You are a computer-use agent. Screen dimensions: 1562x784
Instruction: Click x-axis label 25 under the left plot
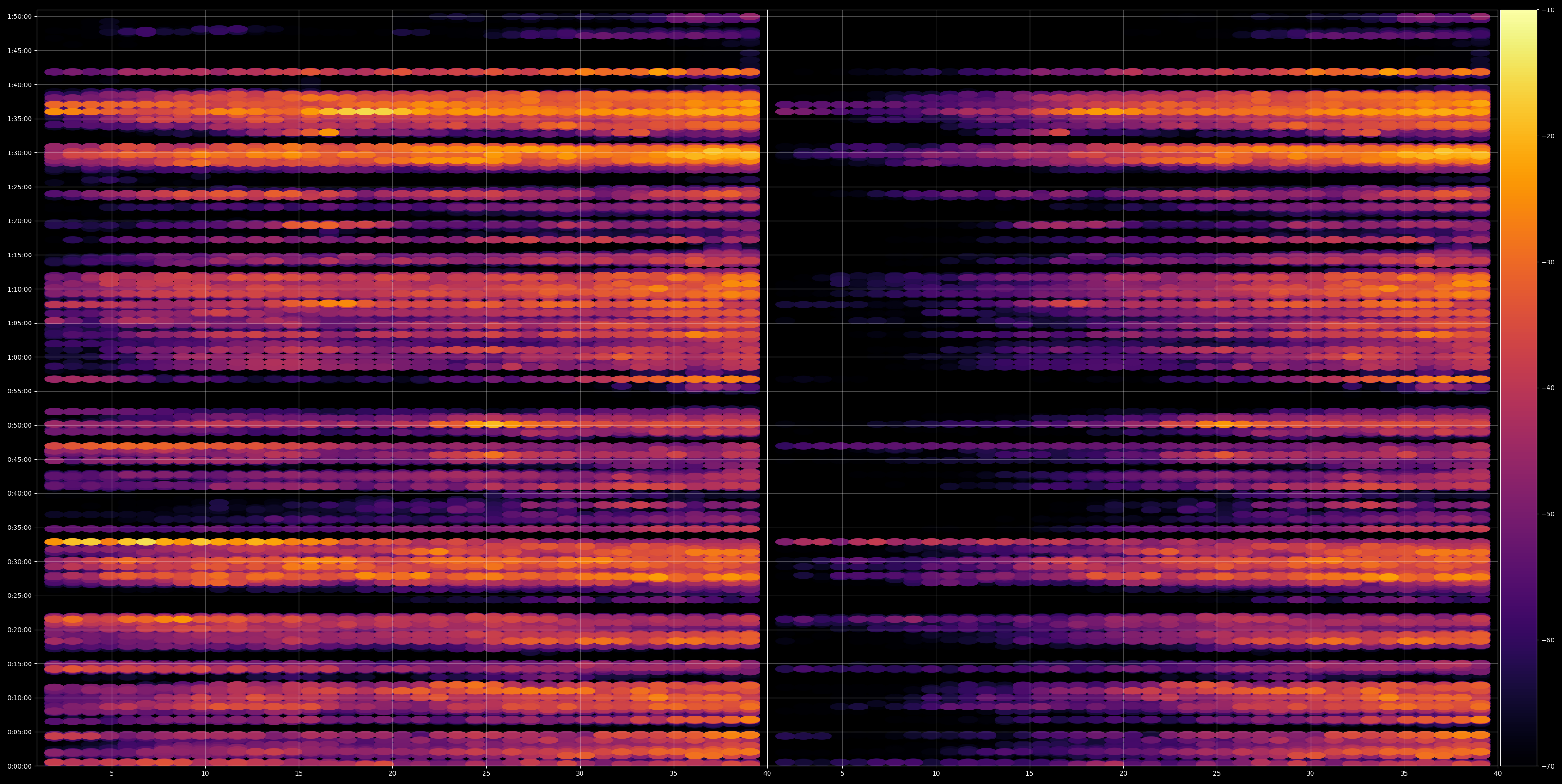pos(486,774)
